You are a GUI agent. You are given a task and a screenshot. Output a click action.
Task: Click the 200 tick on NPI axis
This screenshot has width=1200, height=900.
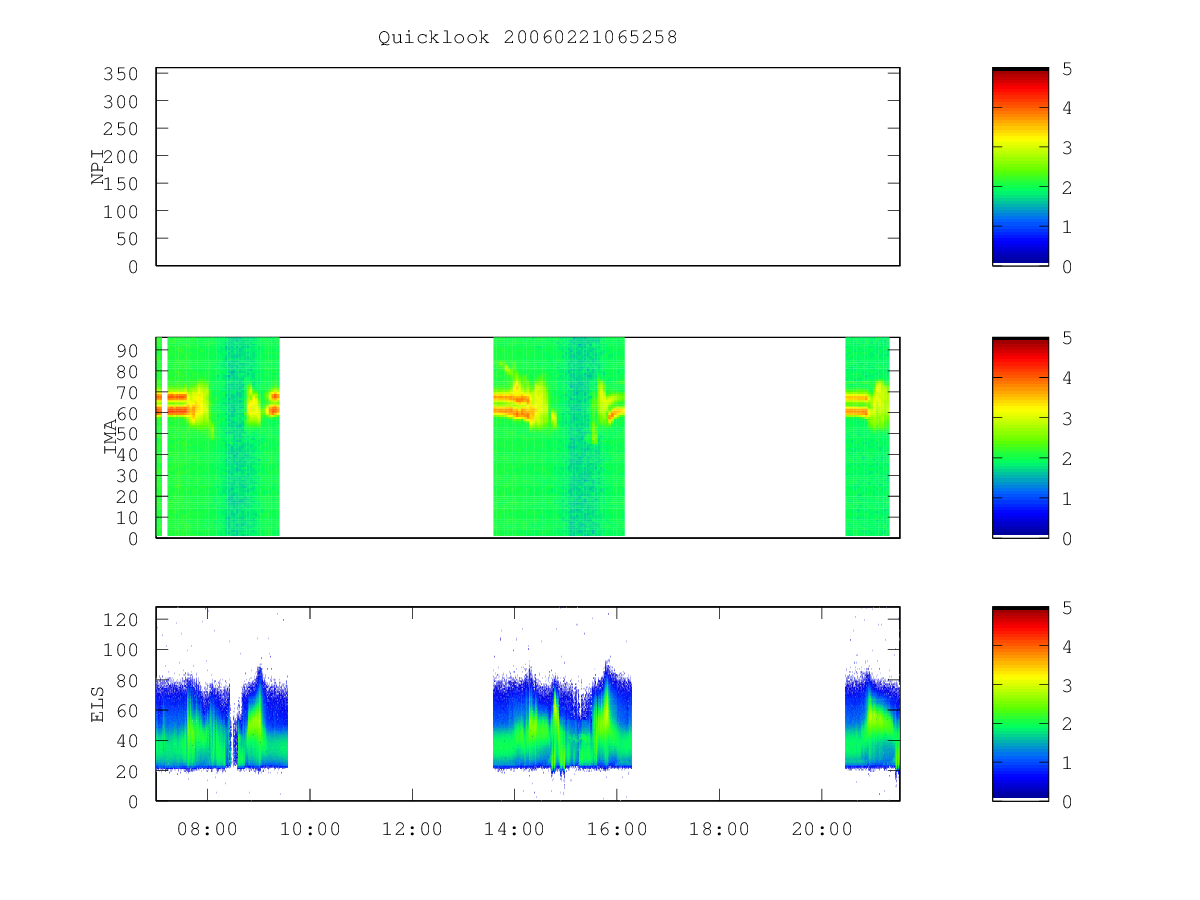coord(122,157)
